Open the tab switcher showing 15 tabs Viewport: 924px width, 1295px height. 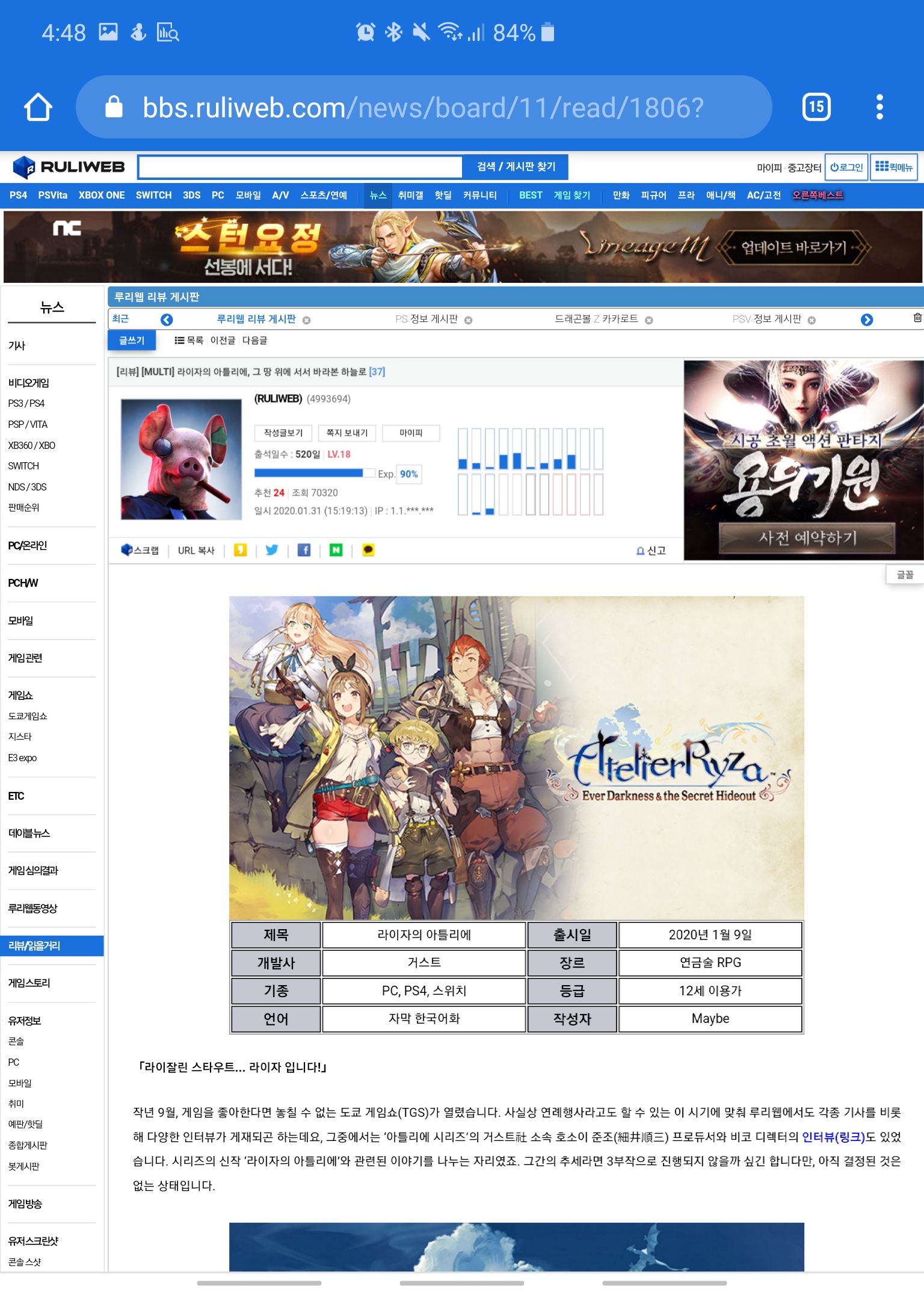click(816, 107)
